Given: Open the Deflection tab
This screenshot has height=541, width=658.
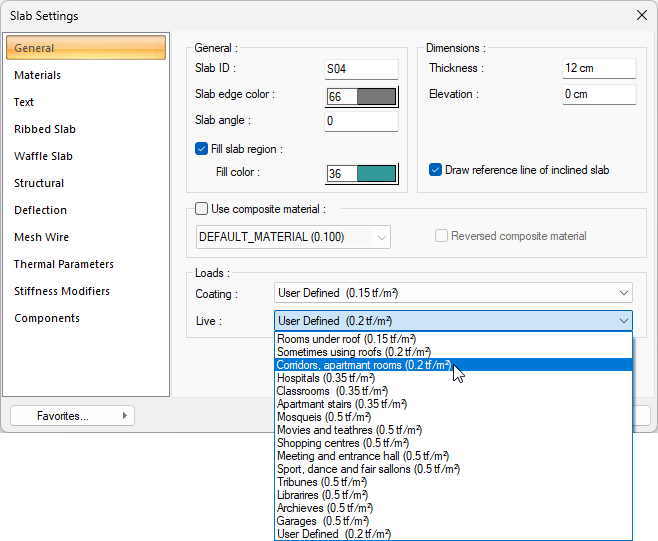Looking at the screenshot, I should 40,210.
